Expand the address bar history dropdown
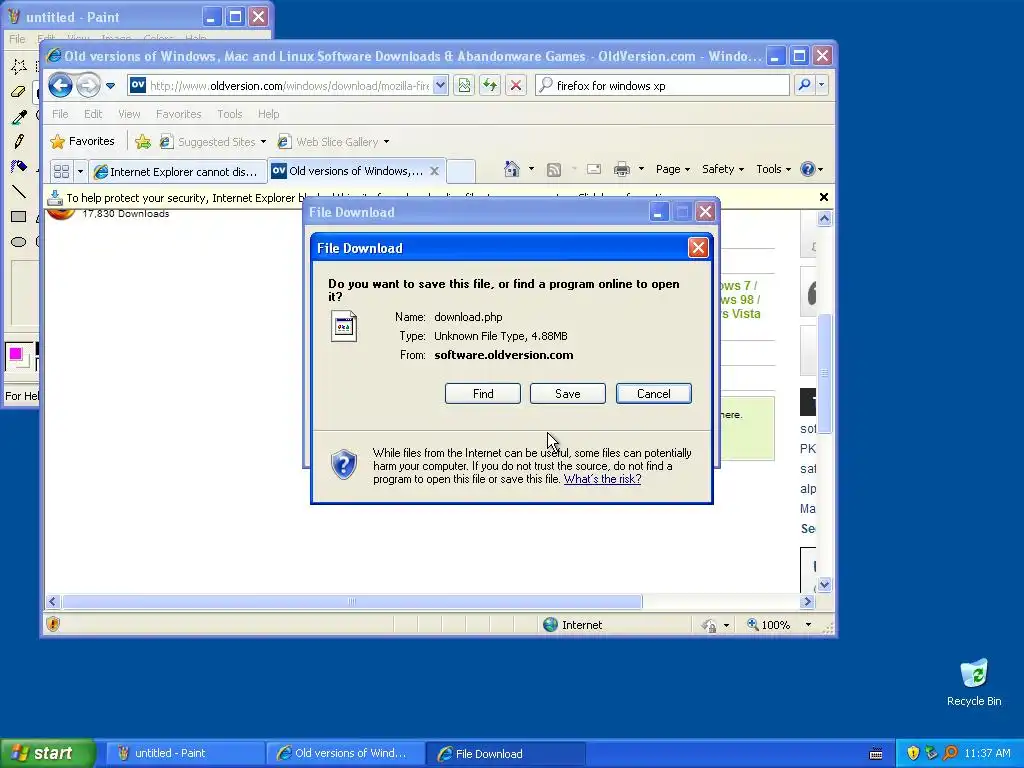 coord(440,86)
